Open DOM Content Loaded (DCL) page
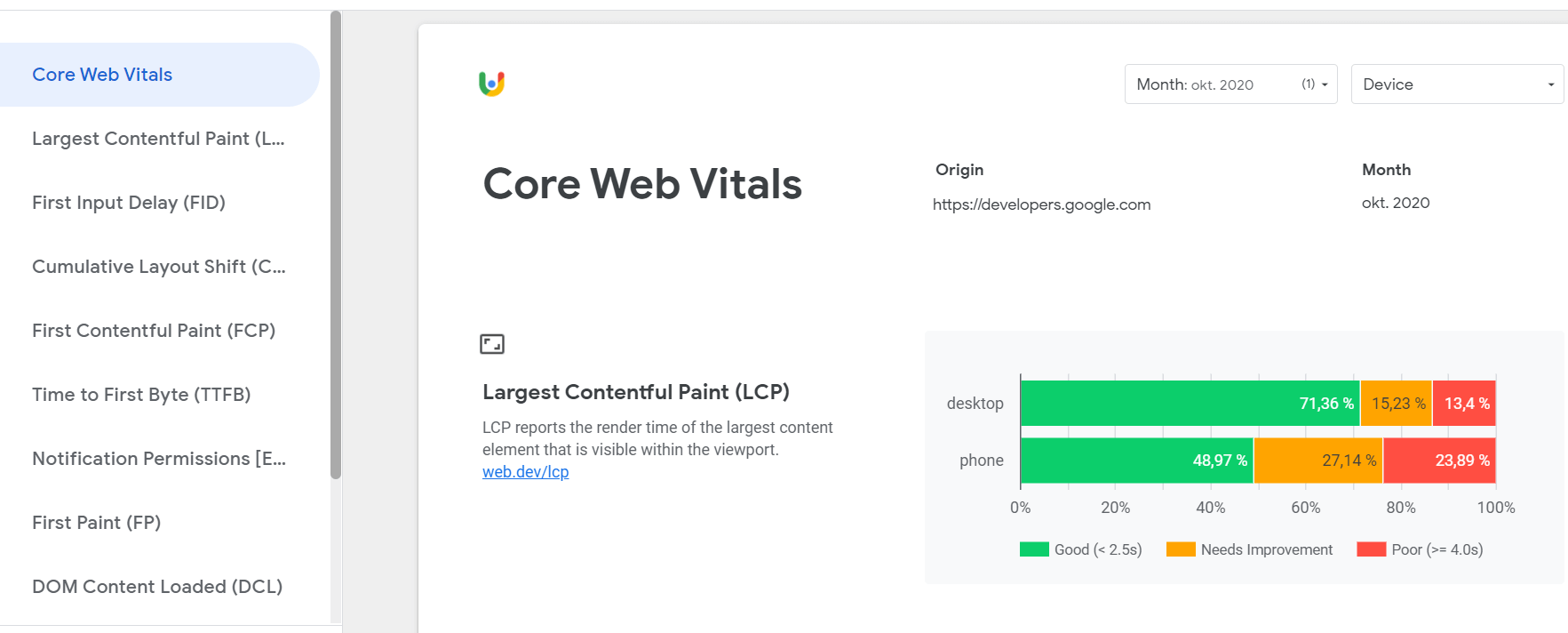This screenshot has height=633, width=1568. (157, 587)
